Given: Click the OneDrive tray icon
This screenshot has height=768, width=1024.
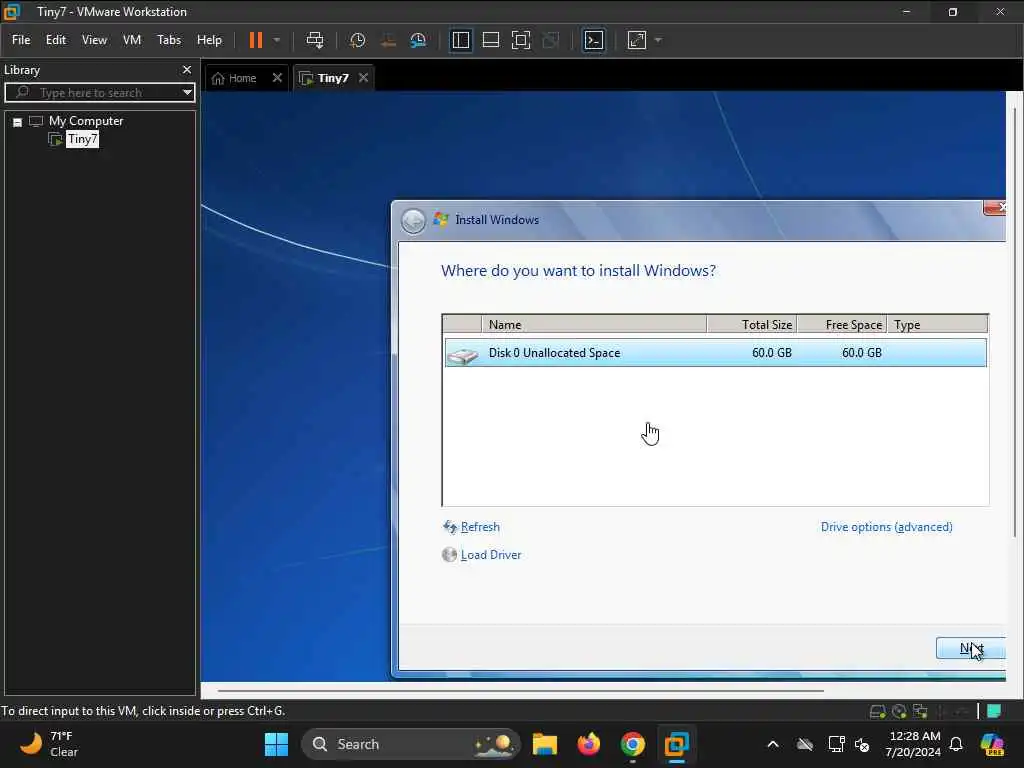Looking at the screenshot, I should coord(805,744).
